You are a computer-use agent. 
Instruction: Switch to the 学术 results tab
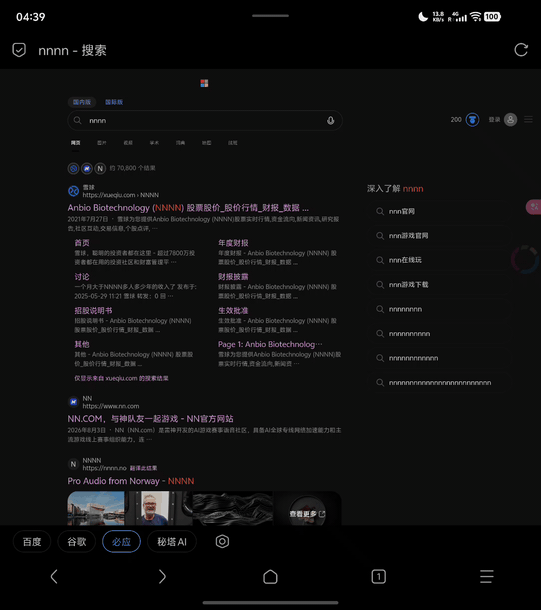(x=154, y=143)
